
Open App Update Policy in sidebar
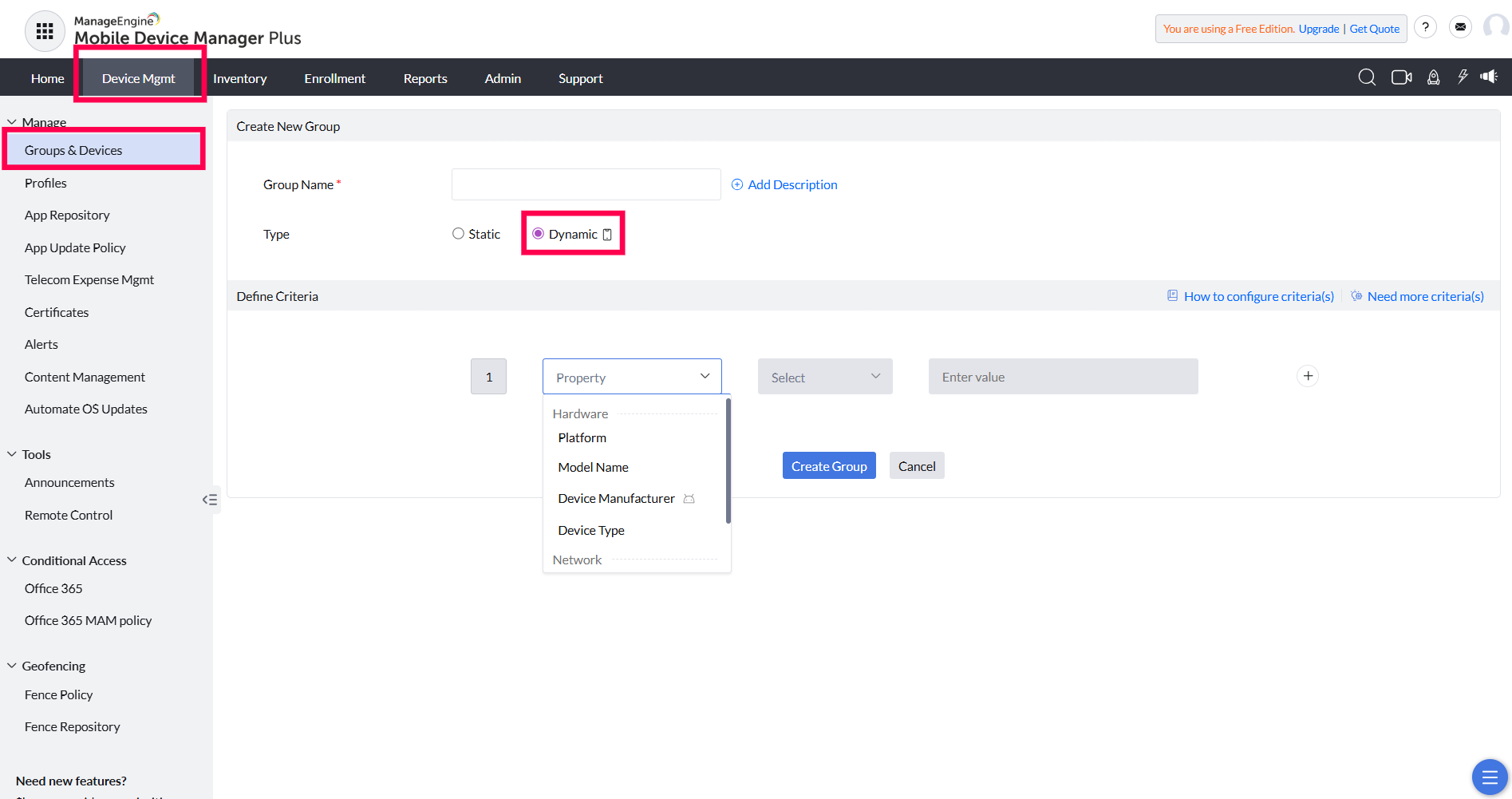(75, 247)
